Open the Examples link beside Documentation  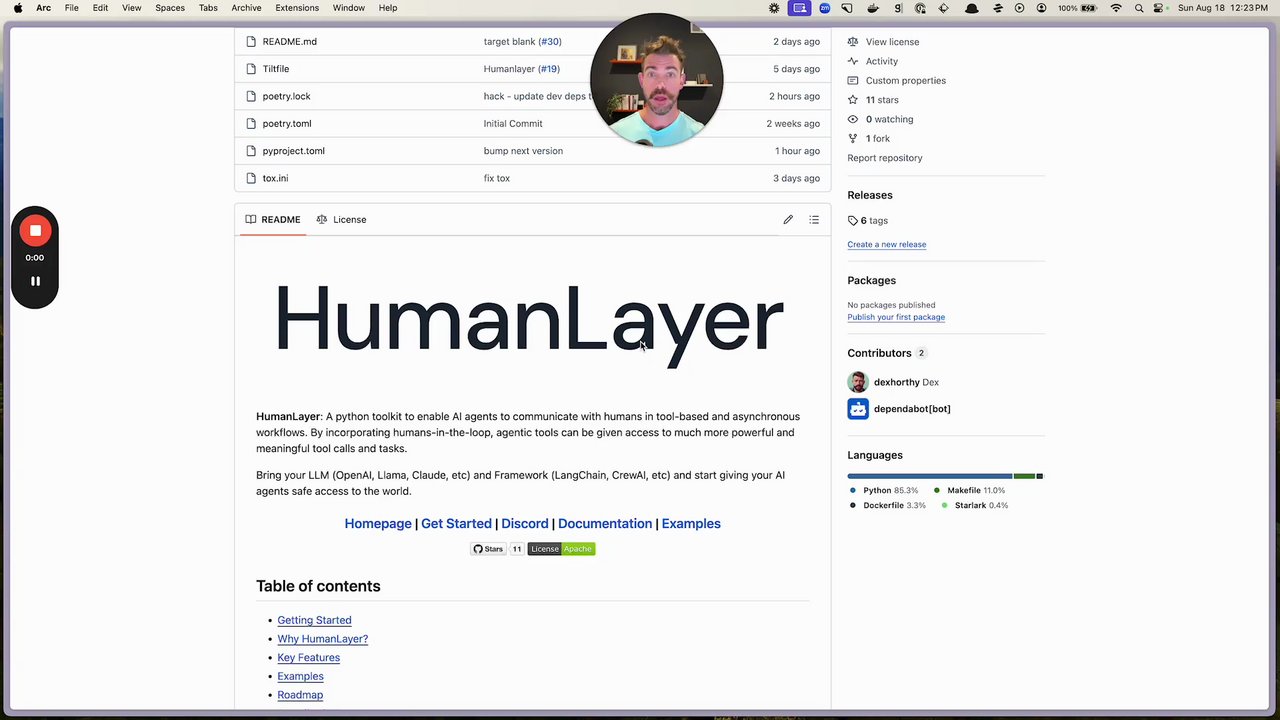pos(691,524)
